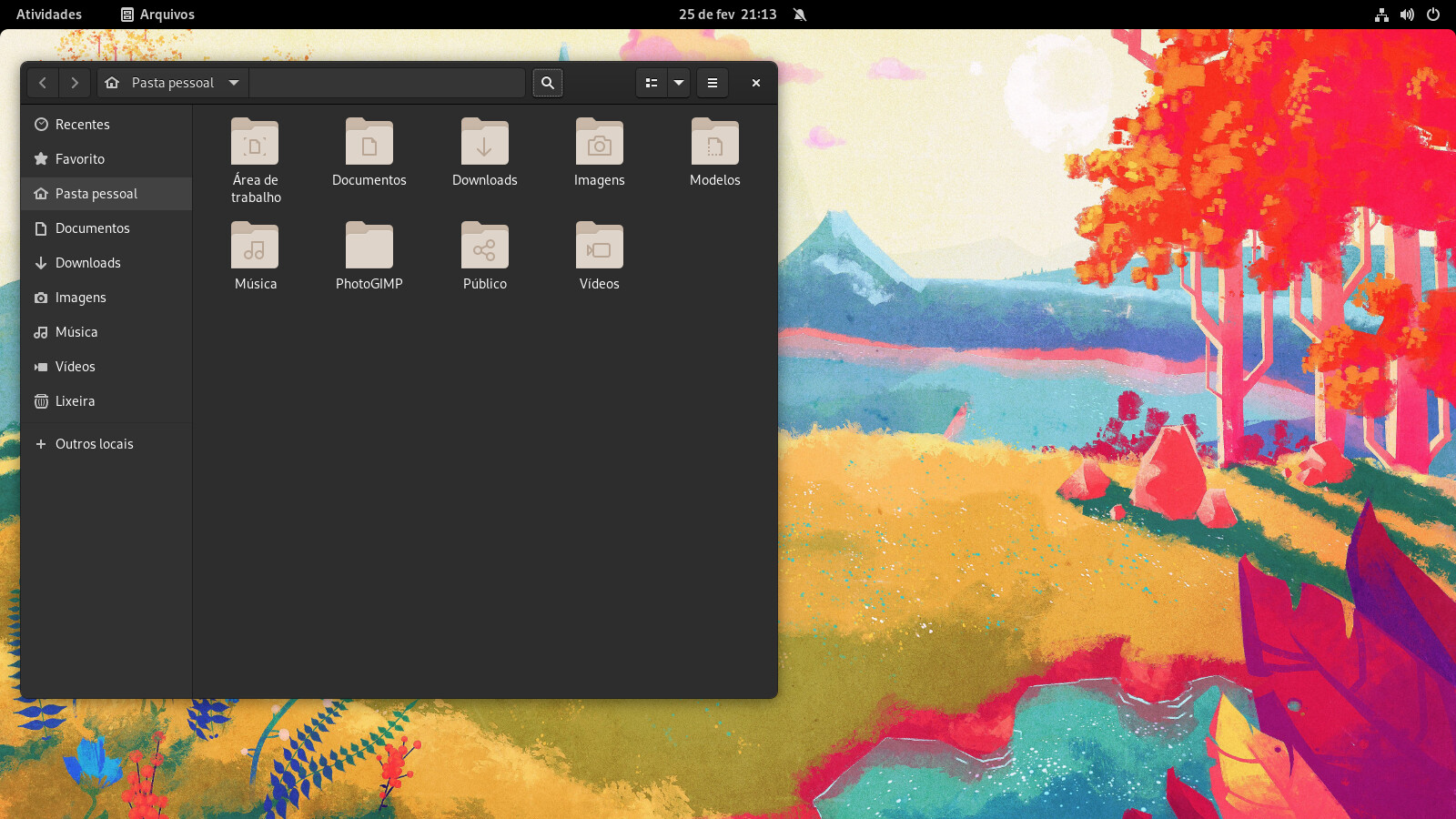1456x819 pixels.
Task: Click the power icon in top bar
Action: 1433,15
